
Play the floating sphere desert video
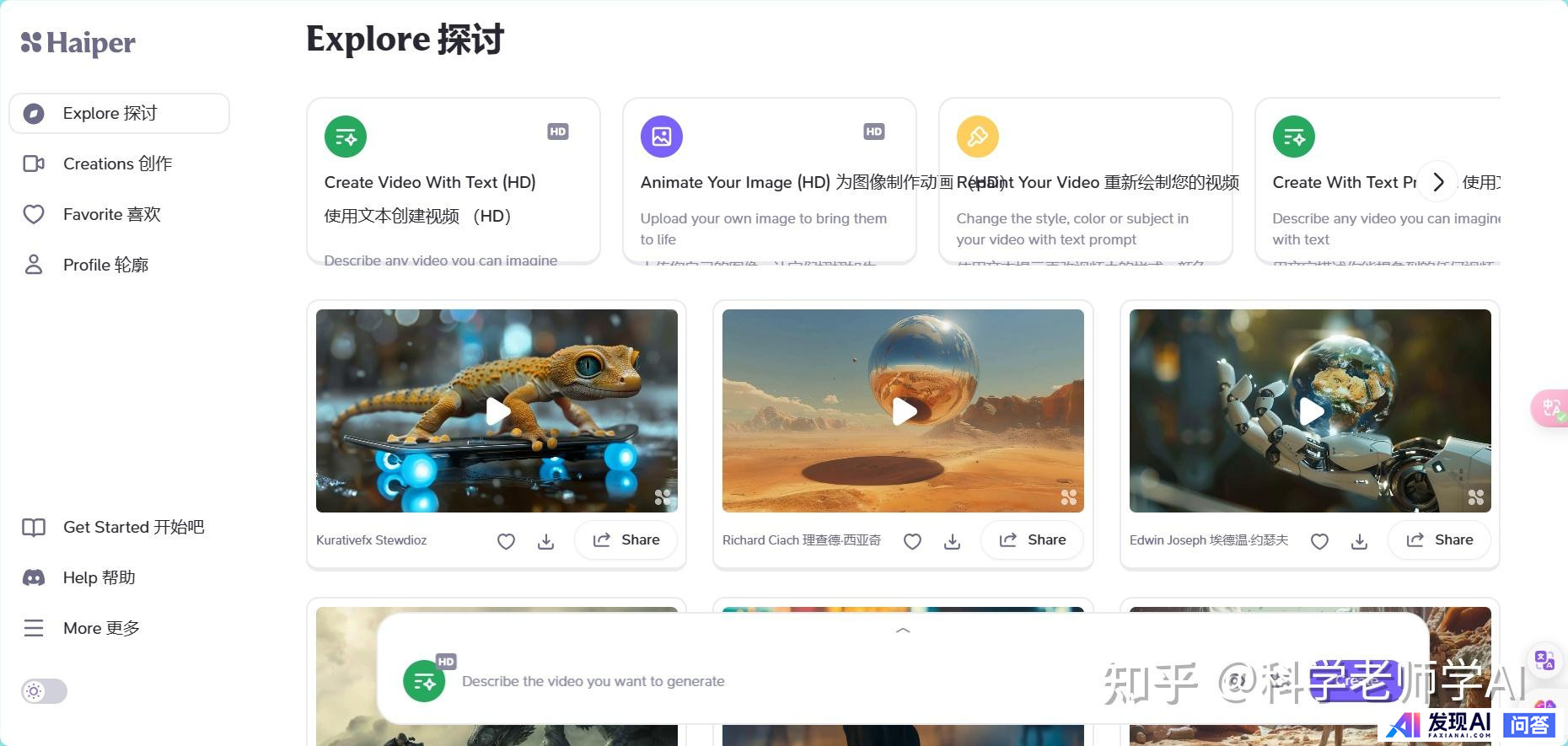(x=904, y=411)
